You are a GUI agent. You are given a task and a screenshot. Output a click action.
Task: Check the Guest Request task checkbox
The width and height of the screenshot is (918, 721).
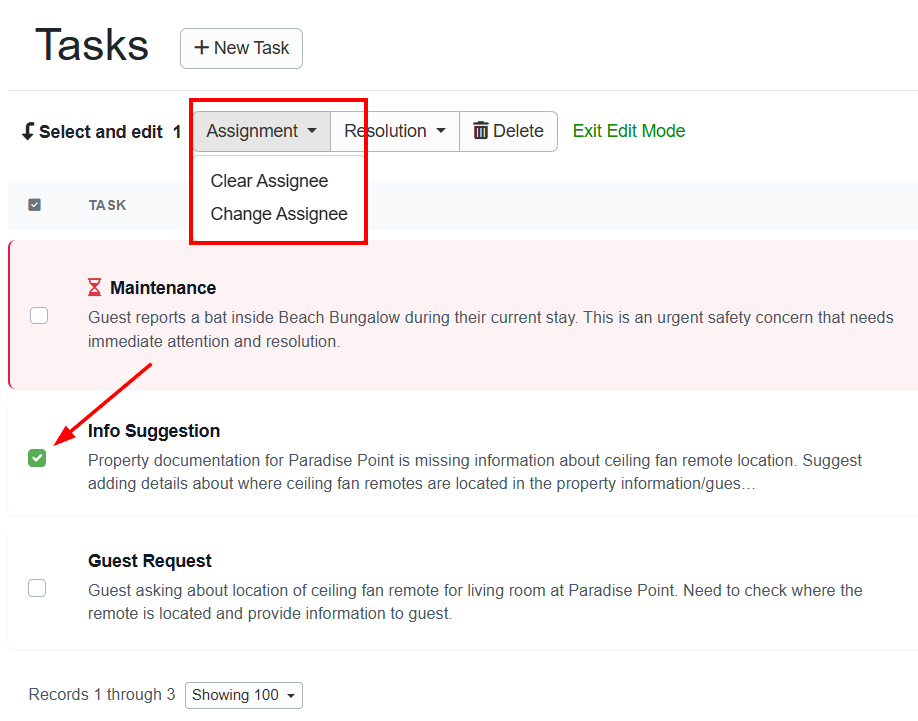point(37,588)
